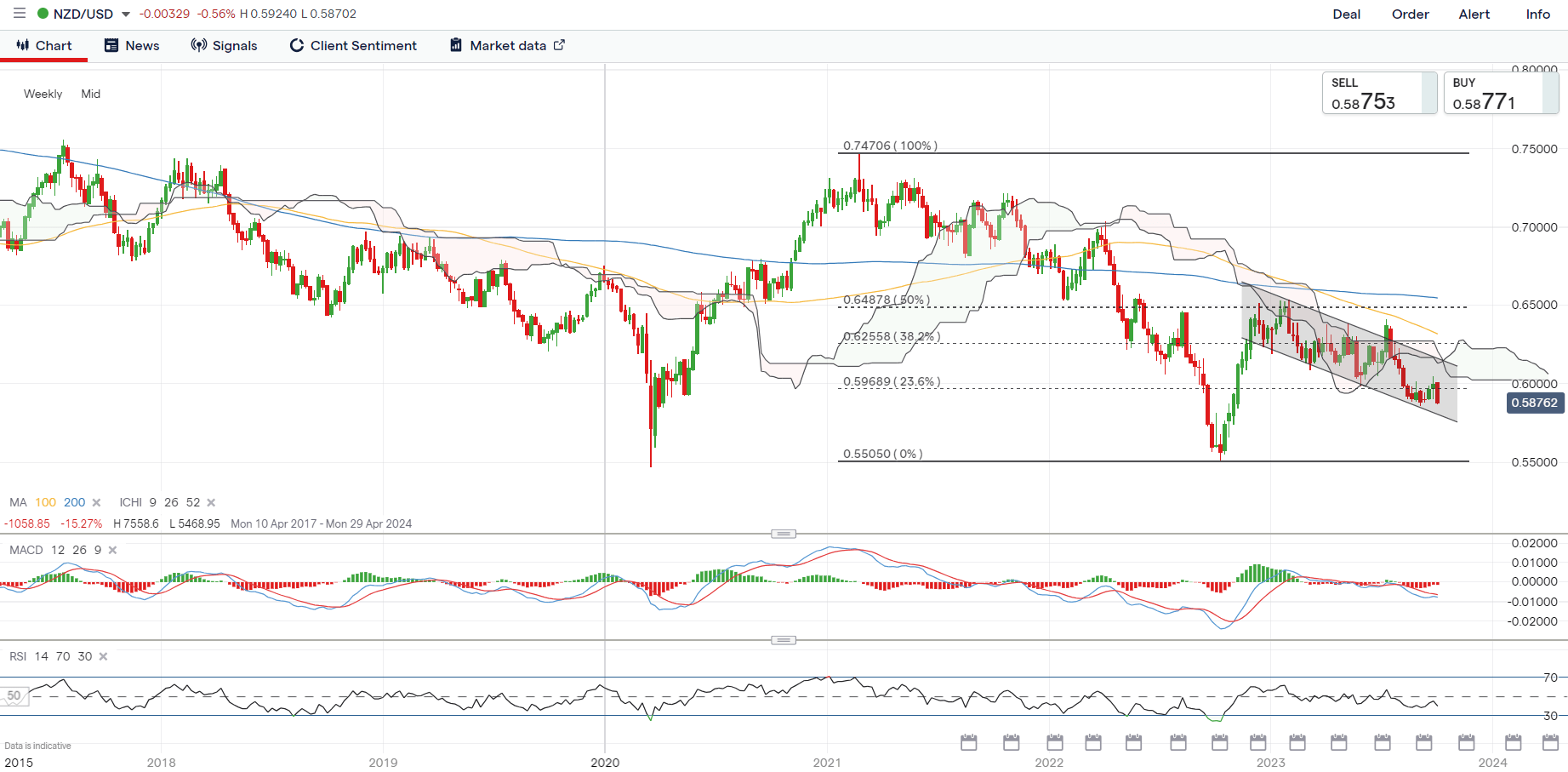Click the News tab newspaper icon
This screenshot has width=1568, height=772.
pos(111,45)
